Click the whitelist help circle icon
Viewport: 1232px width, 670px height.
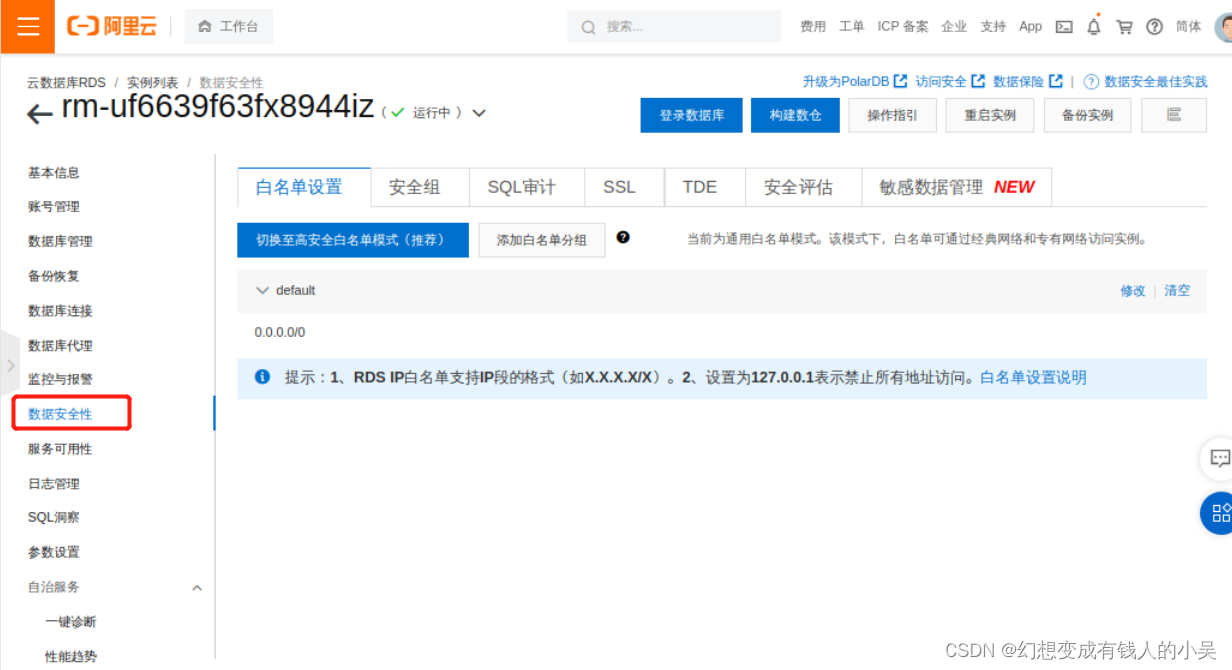(625, 237)
